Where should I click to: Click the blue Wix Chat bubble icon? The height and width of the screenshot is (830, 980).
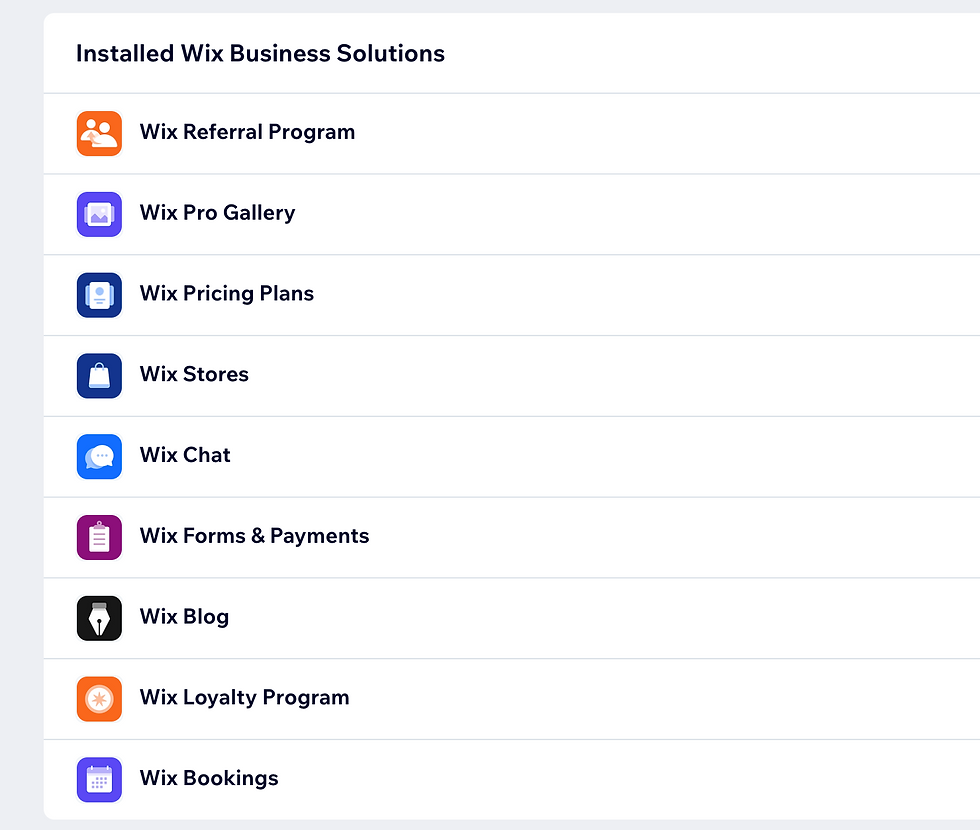point(99,456)
